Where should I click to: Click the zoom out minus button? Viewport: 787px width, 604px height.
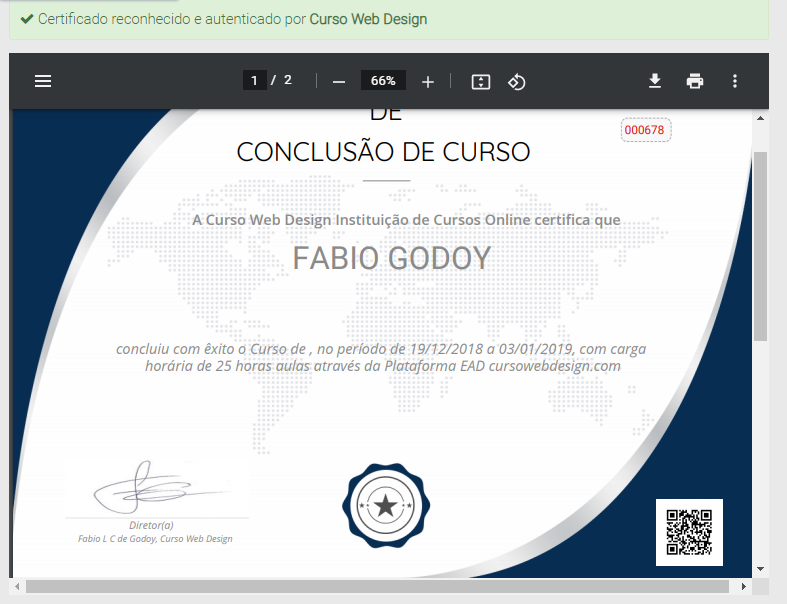coord(339,81)
